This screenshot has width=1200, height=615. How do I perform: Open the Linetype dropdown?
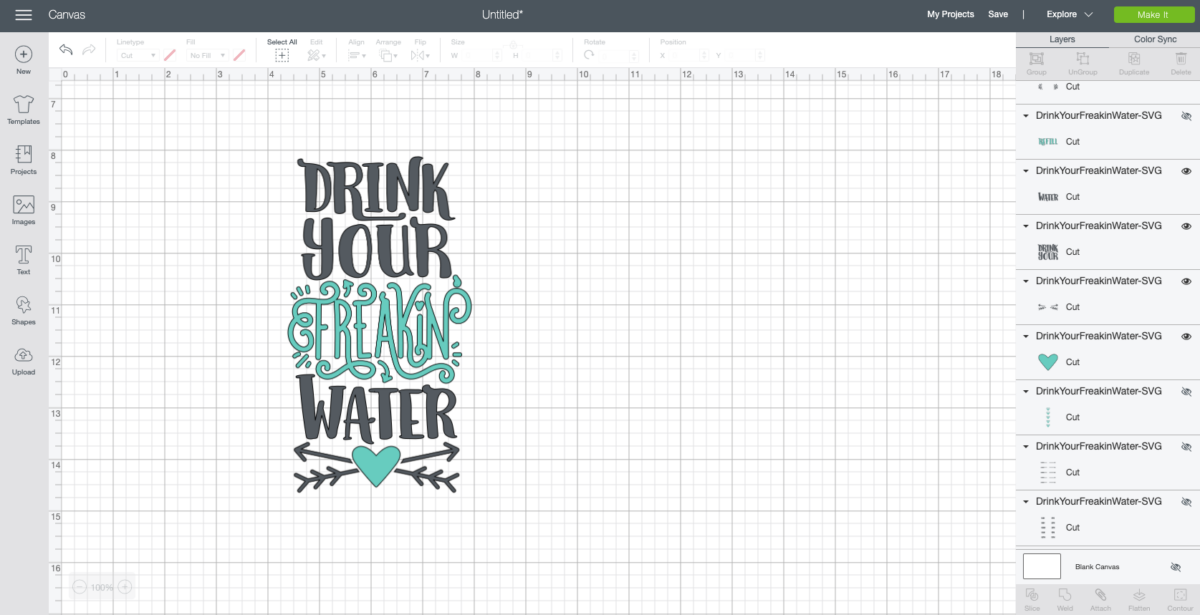tap(138, 56)
